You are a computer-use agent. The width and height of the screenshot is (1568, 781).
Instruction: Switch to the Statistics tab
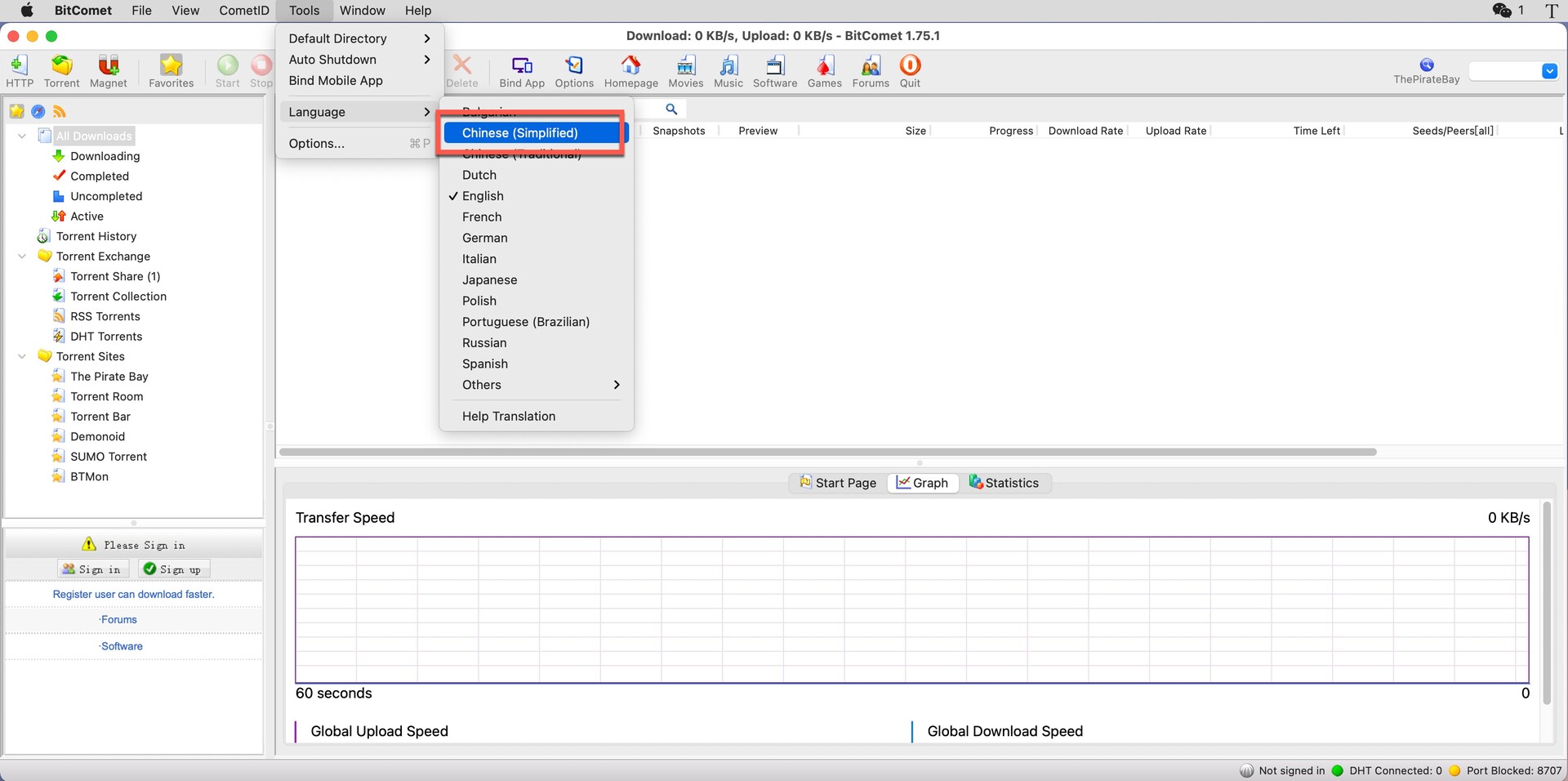[1004, 483]
